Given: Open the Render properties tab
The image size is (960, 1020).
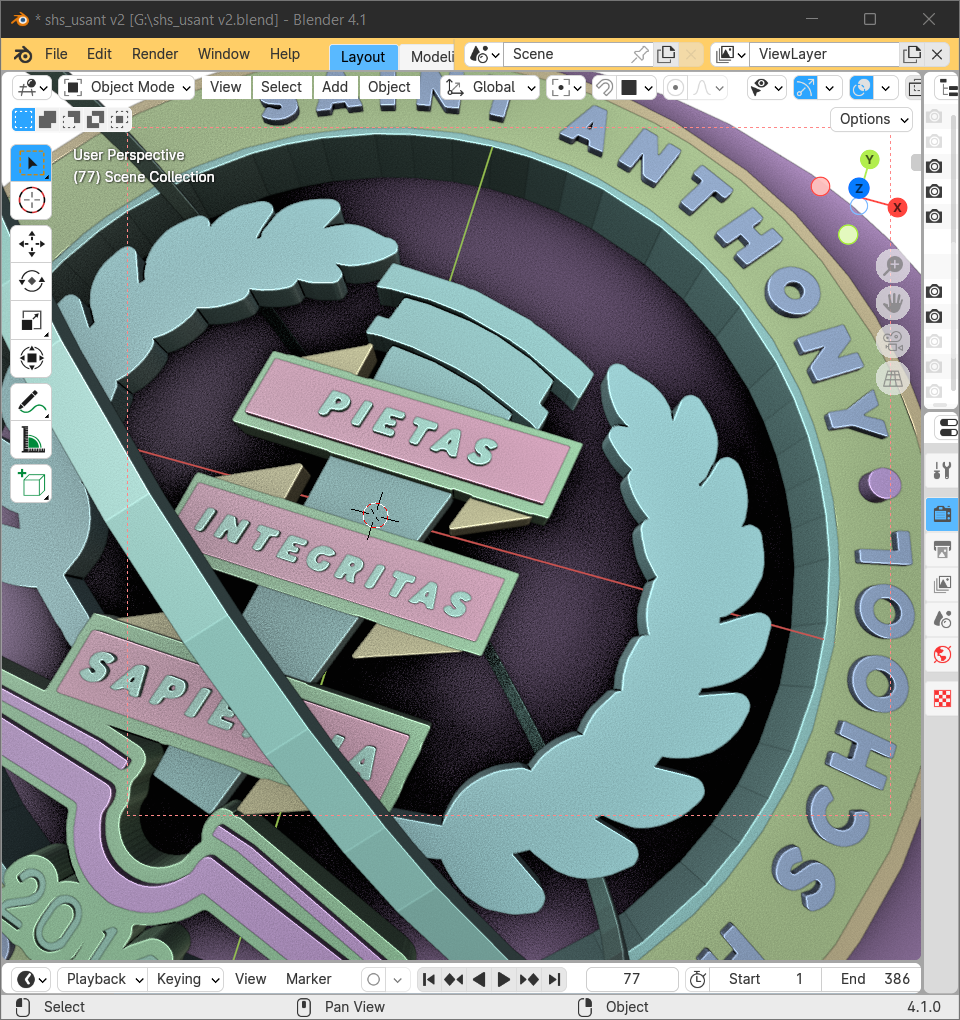Looking at the screenshot, I should (942, 514).
